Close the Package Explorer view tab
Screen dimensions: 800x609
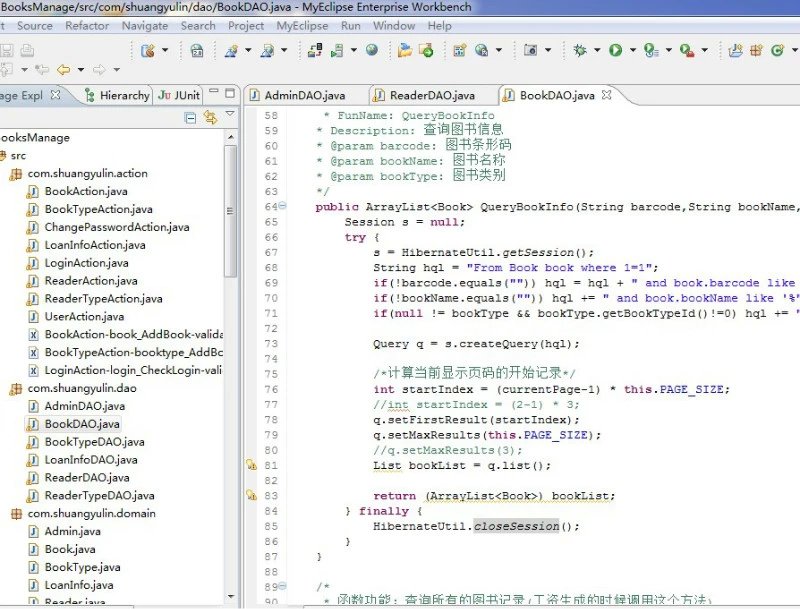pyautogui.click(x=56, y=95)
